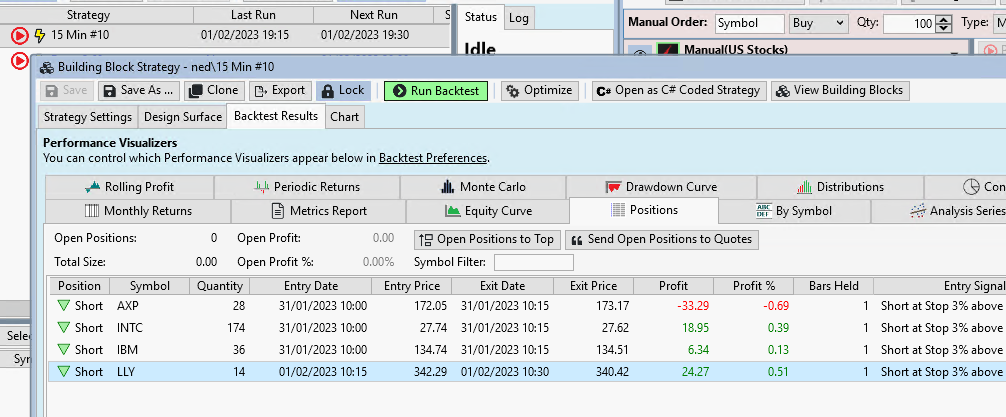This screenshot has height=417, width=1006.
Task: Sort positions by Profit column header
Action: point(673,286)
